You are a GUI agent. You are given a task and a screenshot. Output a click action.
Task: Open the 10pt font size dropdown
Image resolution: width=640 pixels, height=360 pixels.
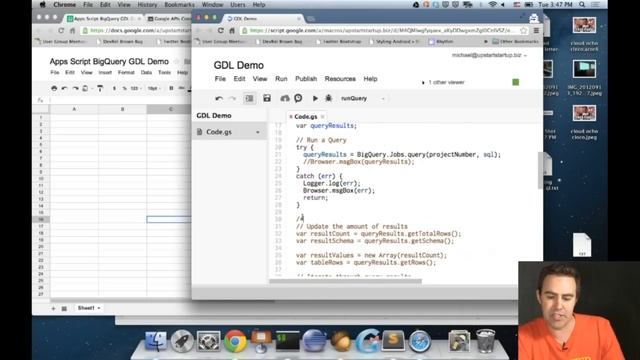[x=154, y=88]
